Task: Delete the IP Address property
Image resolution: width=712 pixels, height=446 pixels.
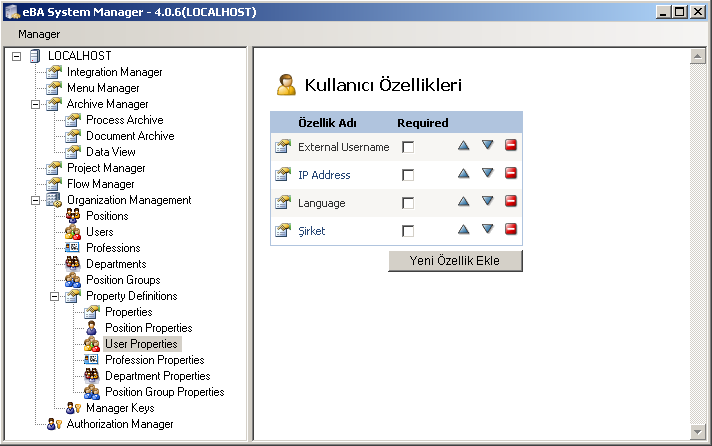Action: pyautogui.click(x=511, y=173)
